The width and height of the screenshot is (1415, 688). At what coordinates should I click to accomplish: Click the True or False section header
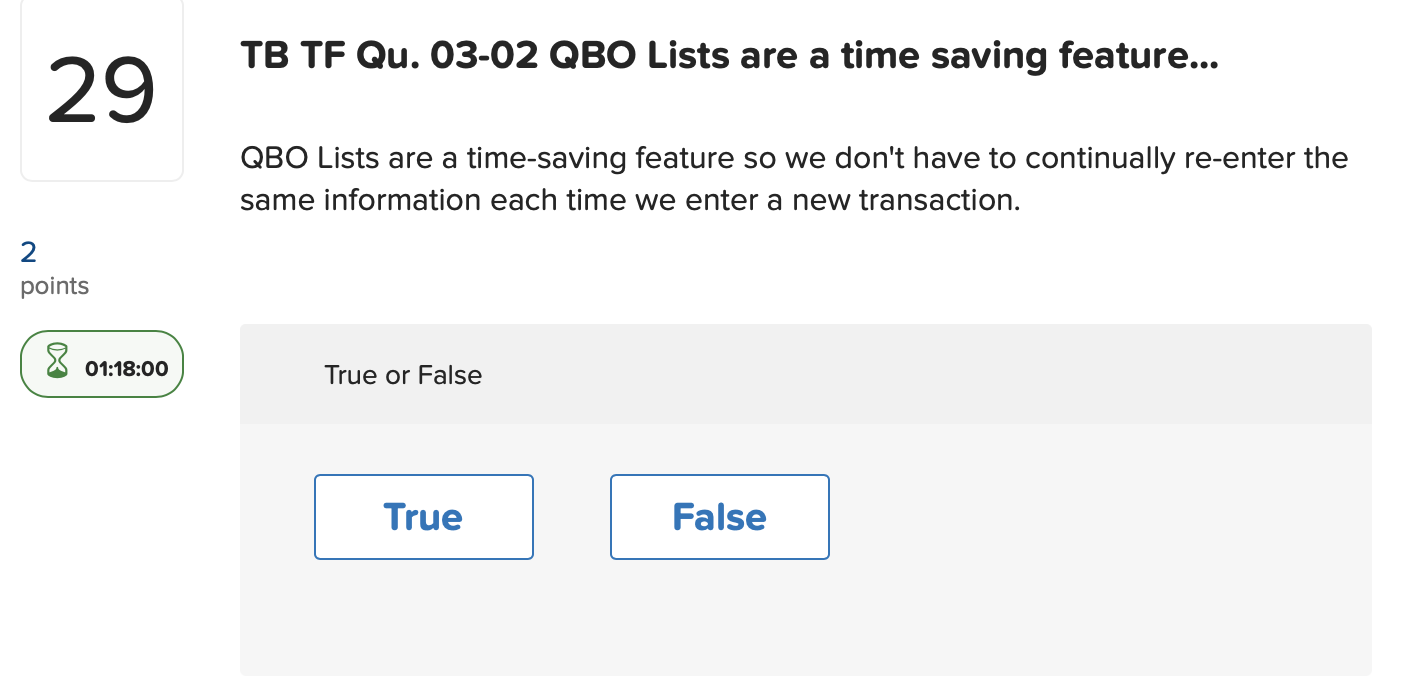[x=402, y=375]
